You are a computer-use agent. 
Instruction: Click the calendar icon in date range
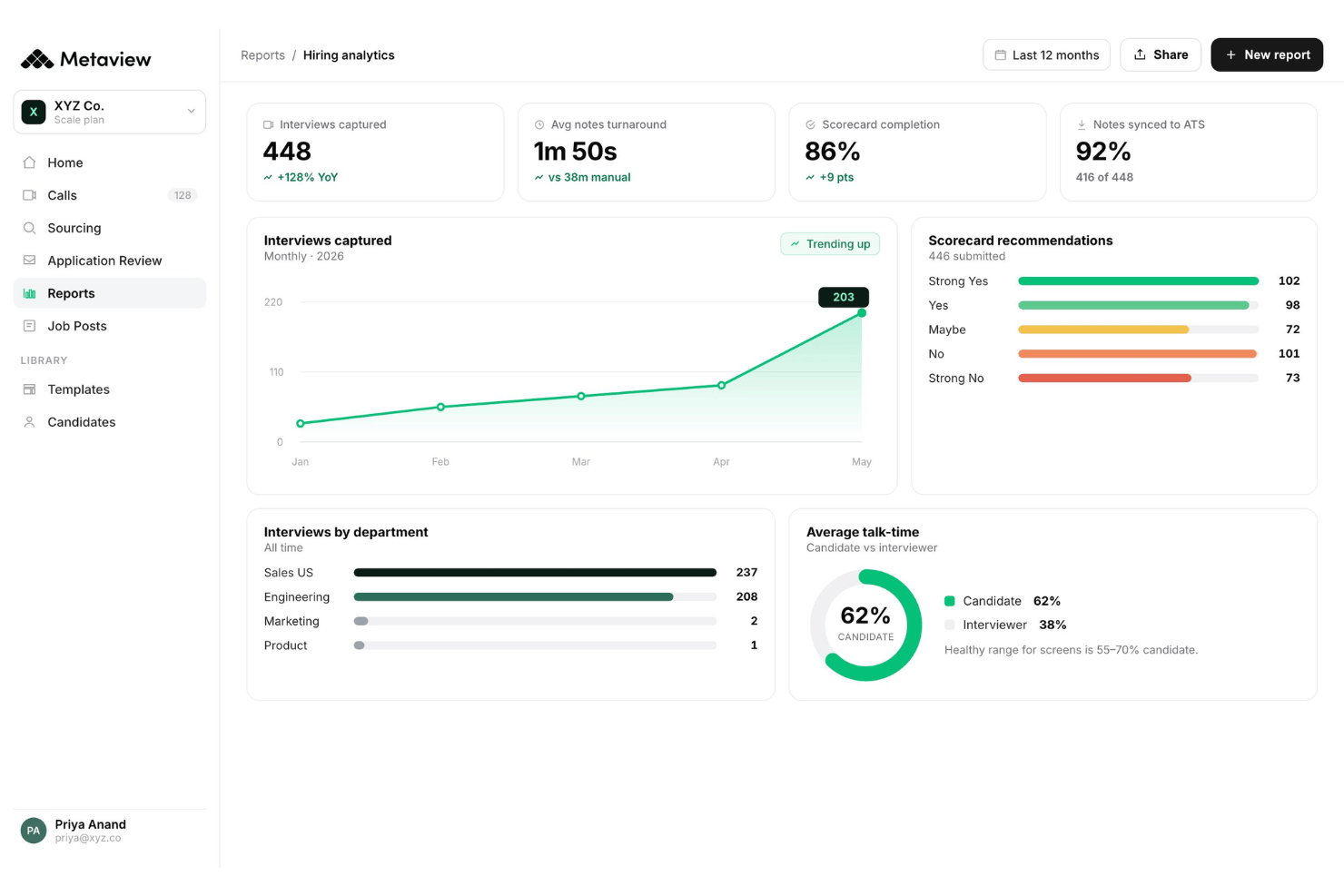(1001, 55)
